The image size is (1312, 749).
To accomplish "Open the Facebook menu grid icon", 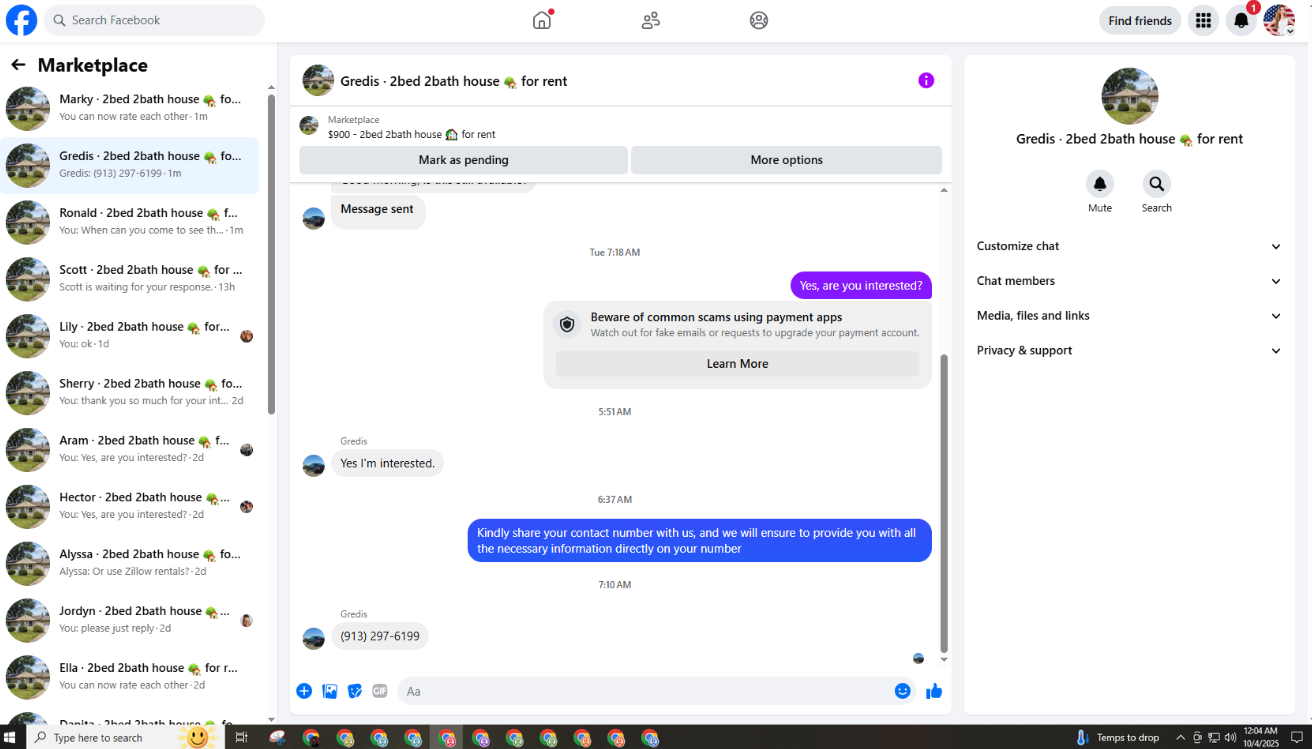I will 1203,20.
